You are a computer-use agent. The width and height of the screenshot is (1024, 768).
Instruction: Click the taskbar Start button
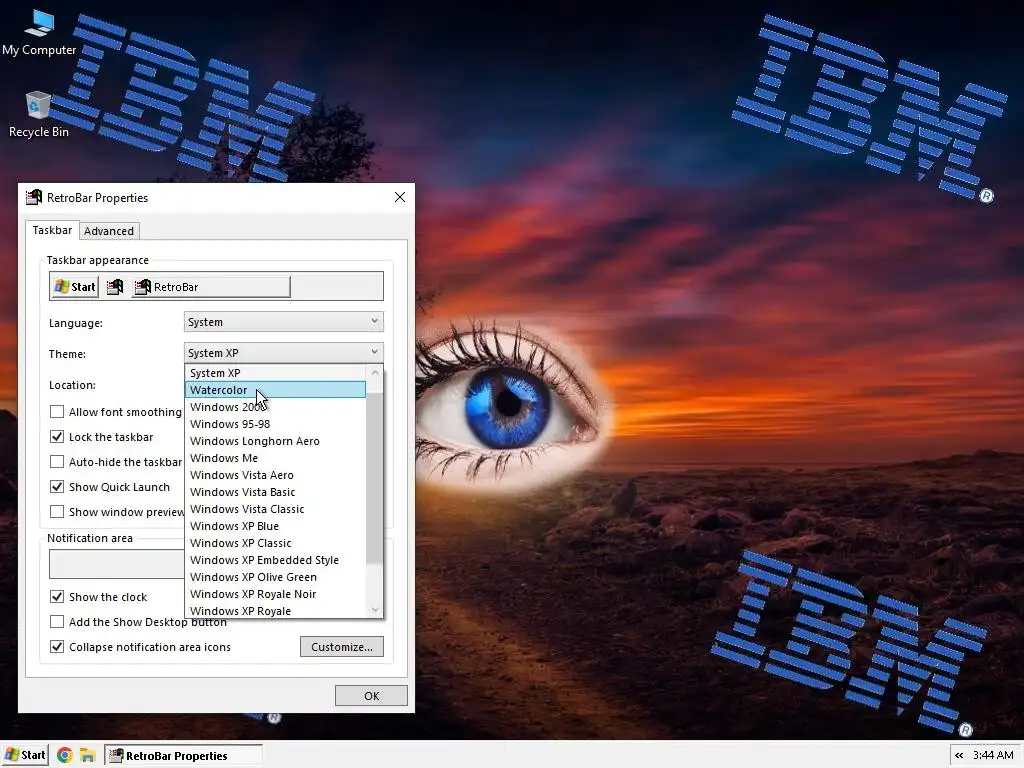coord(25,756)
